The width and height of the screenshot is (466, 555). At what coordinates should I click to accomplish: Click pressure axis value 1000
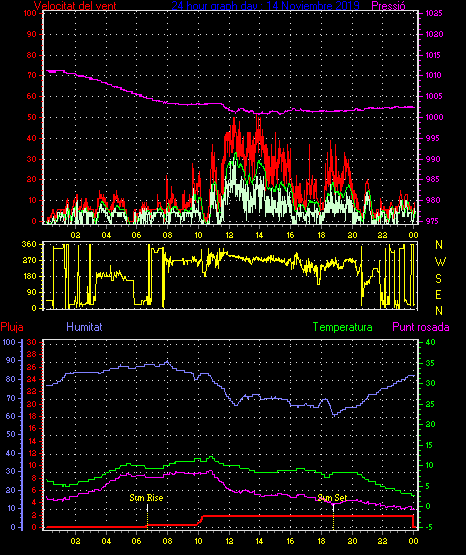tap(434, 117)
